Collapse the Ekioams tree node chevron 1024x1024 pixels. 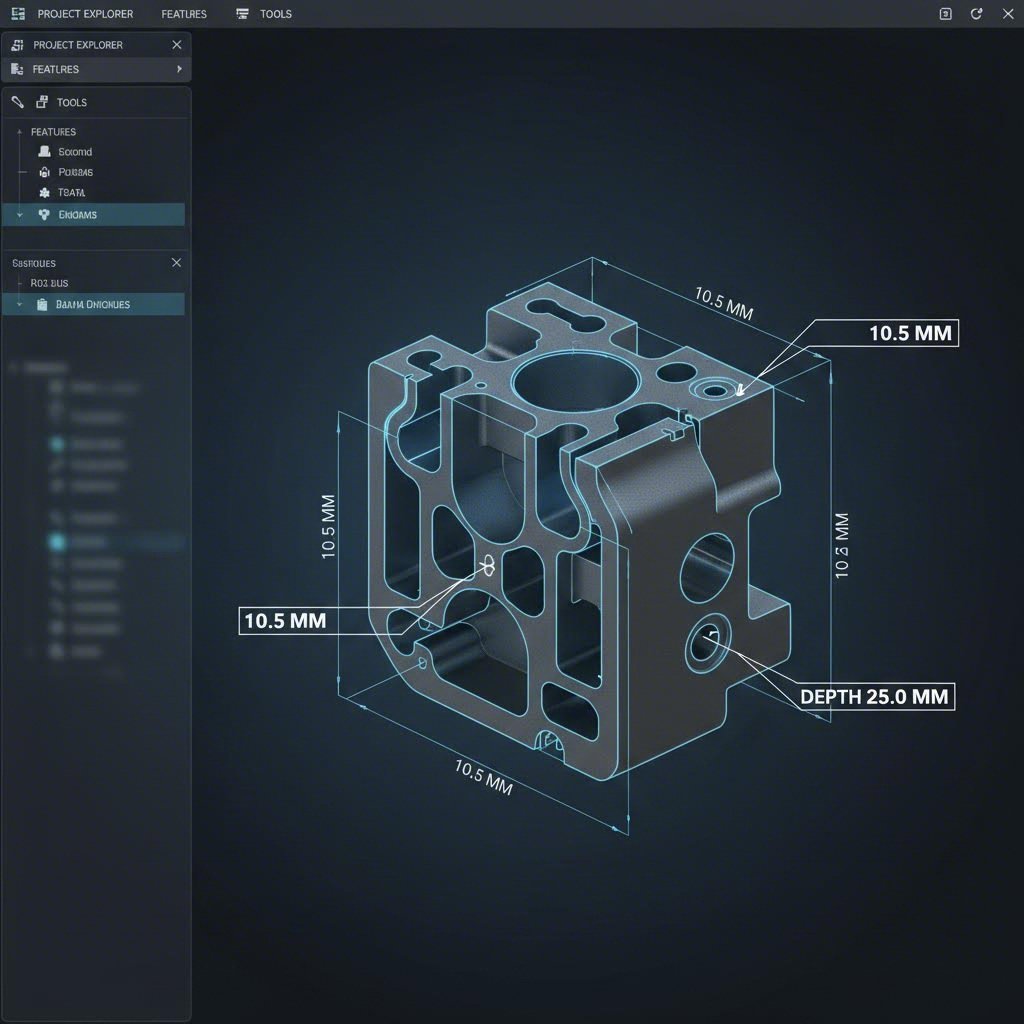[19, 214]
